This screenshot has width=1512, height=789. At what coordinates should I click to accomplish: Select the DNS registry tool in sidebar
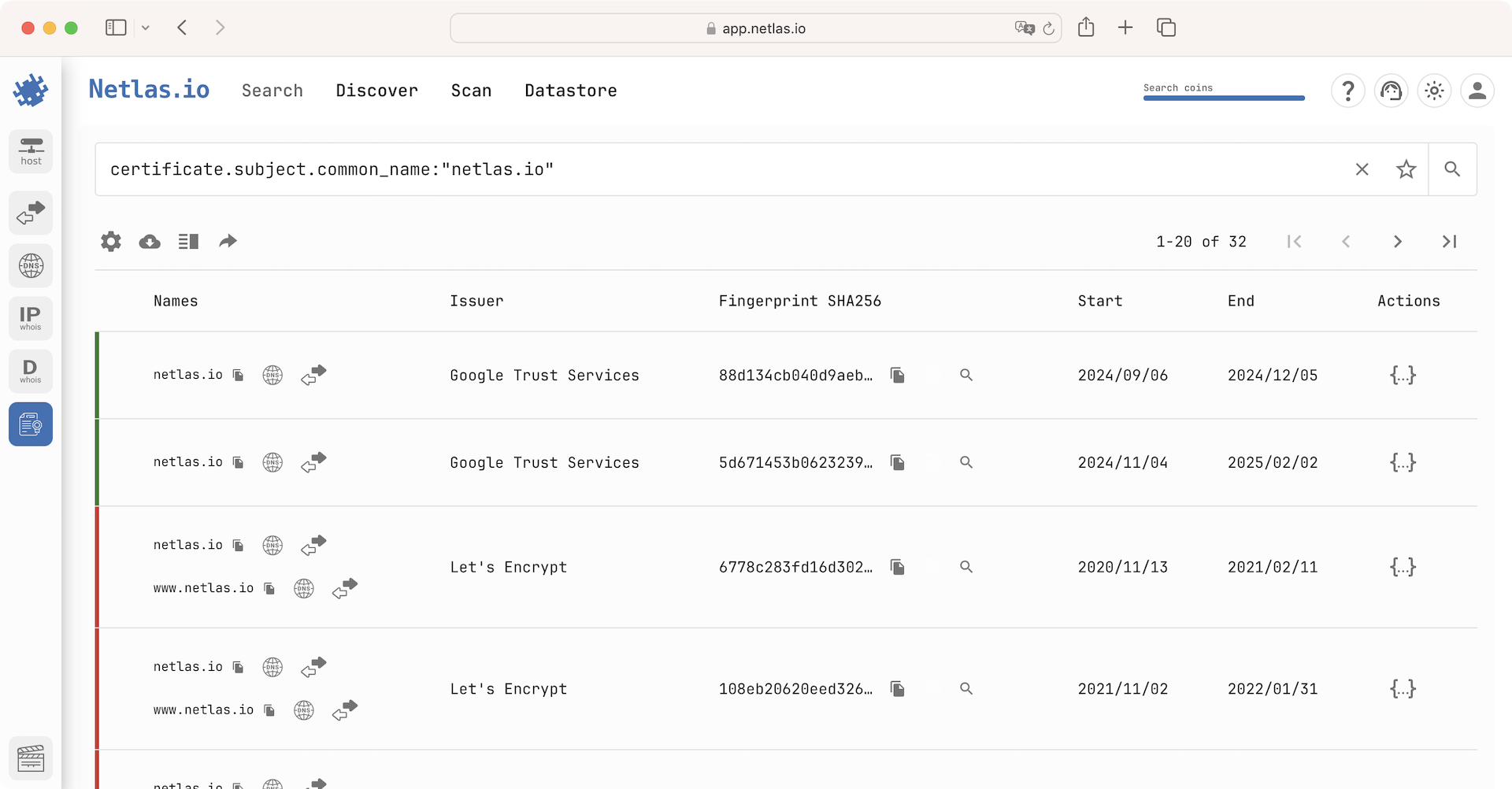(x=31, y=265)
